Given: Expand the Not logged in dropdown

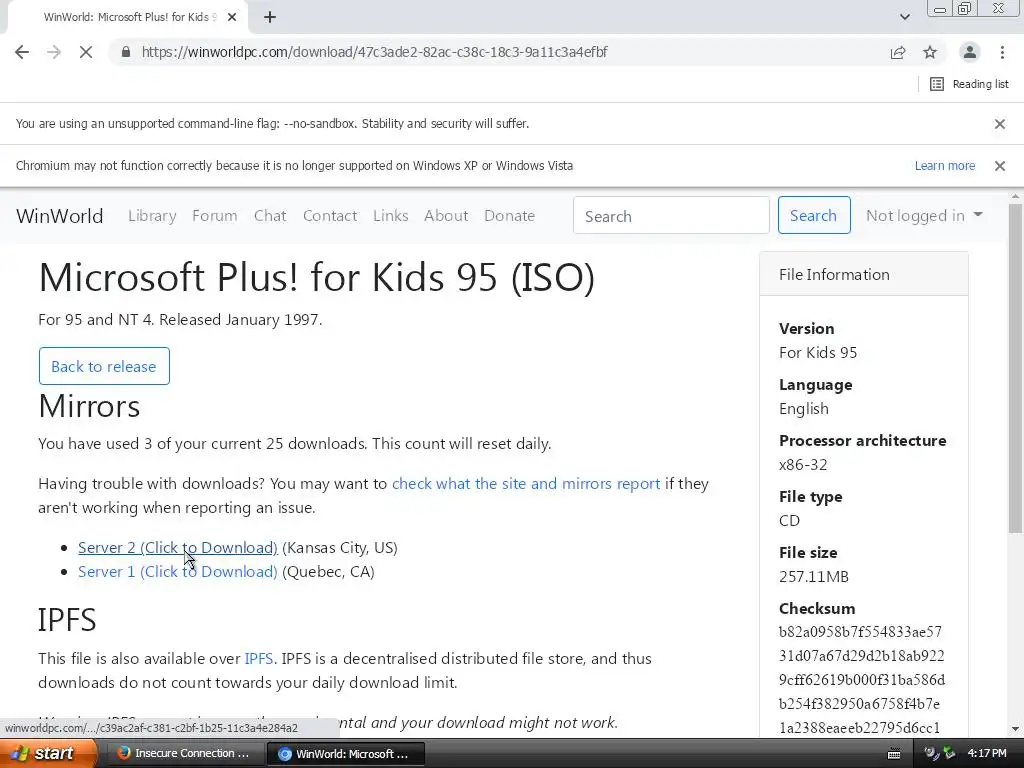Looking at the screenshot, I should pyautogui.click(x=923, y=216).
